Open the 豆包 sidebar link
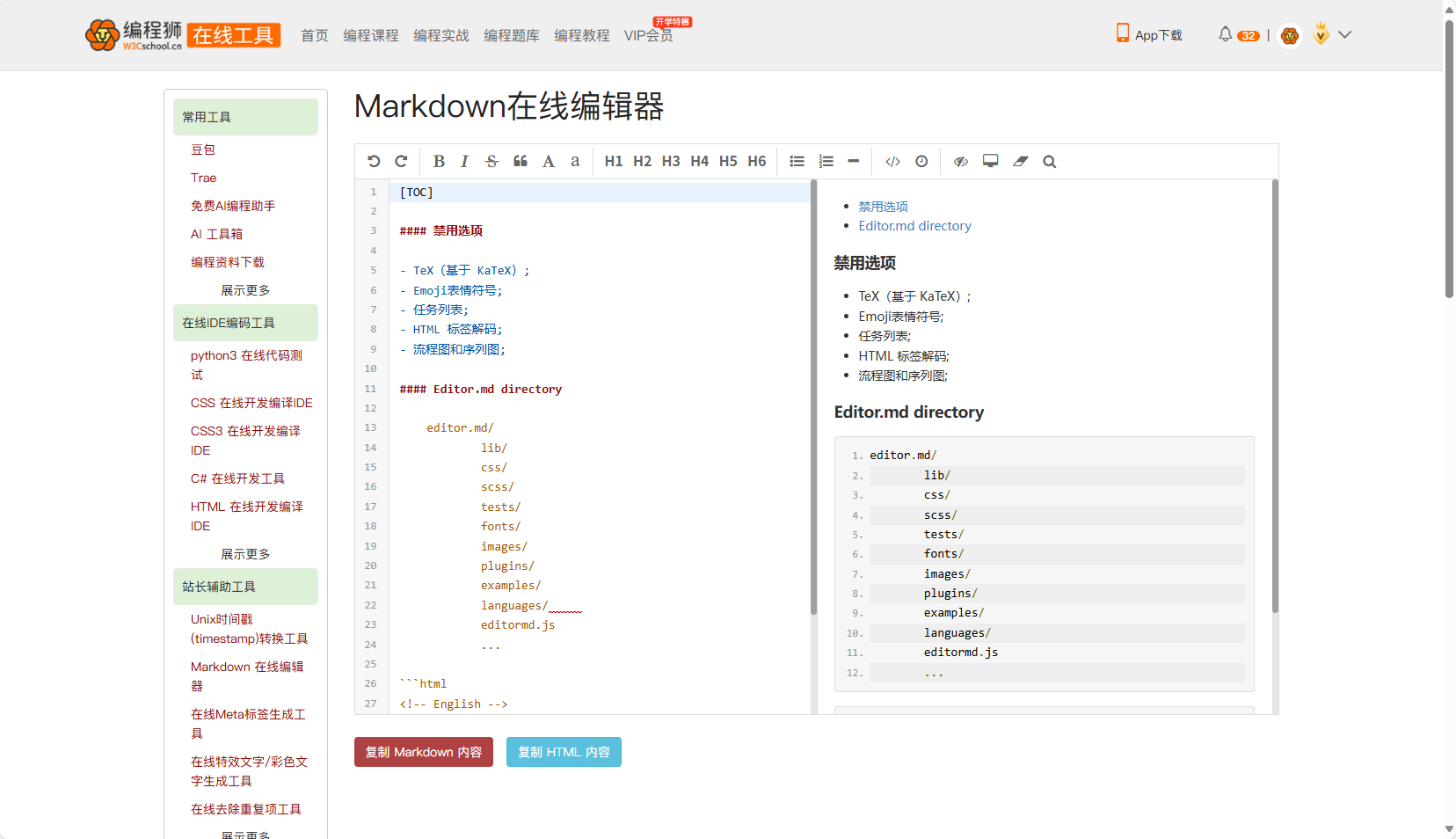The image size is (1456, 839). (x=203, y=150)
